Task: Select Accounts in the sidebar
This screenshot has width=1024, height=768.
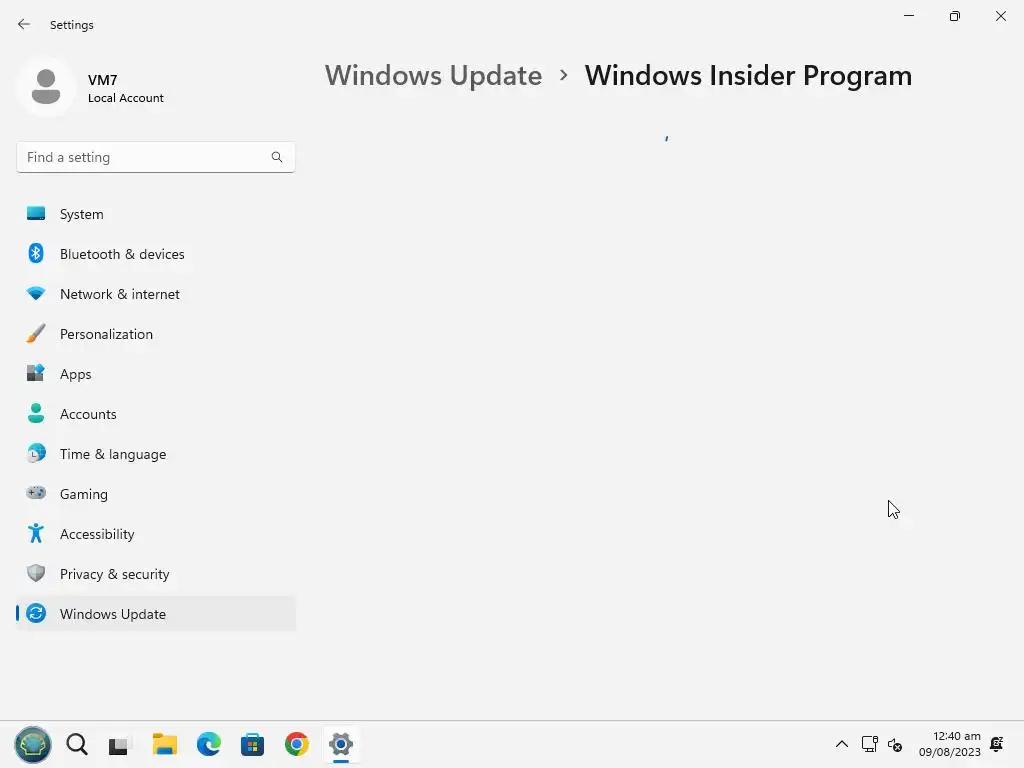Action: coord(155,414)
